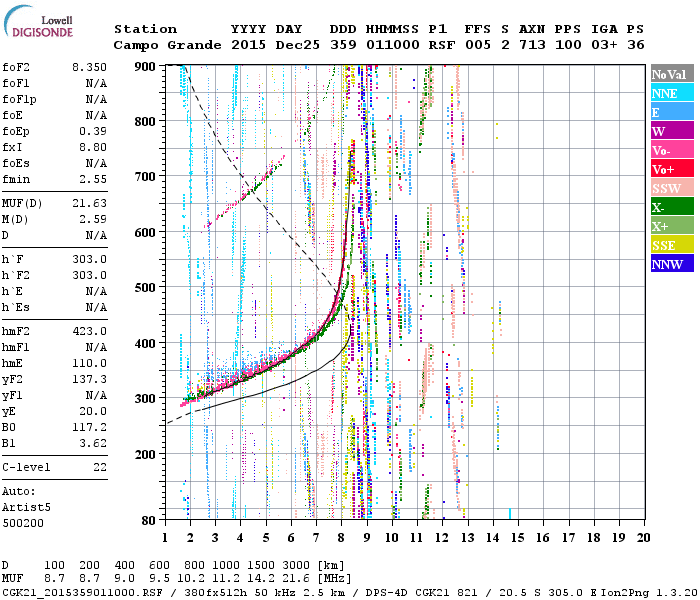Click the hmF2 value 423.0

[x=89, y=331]
